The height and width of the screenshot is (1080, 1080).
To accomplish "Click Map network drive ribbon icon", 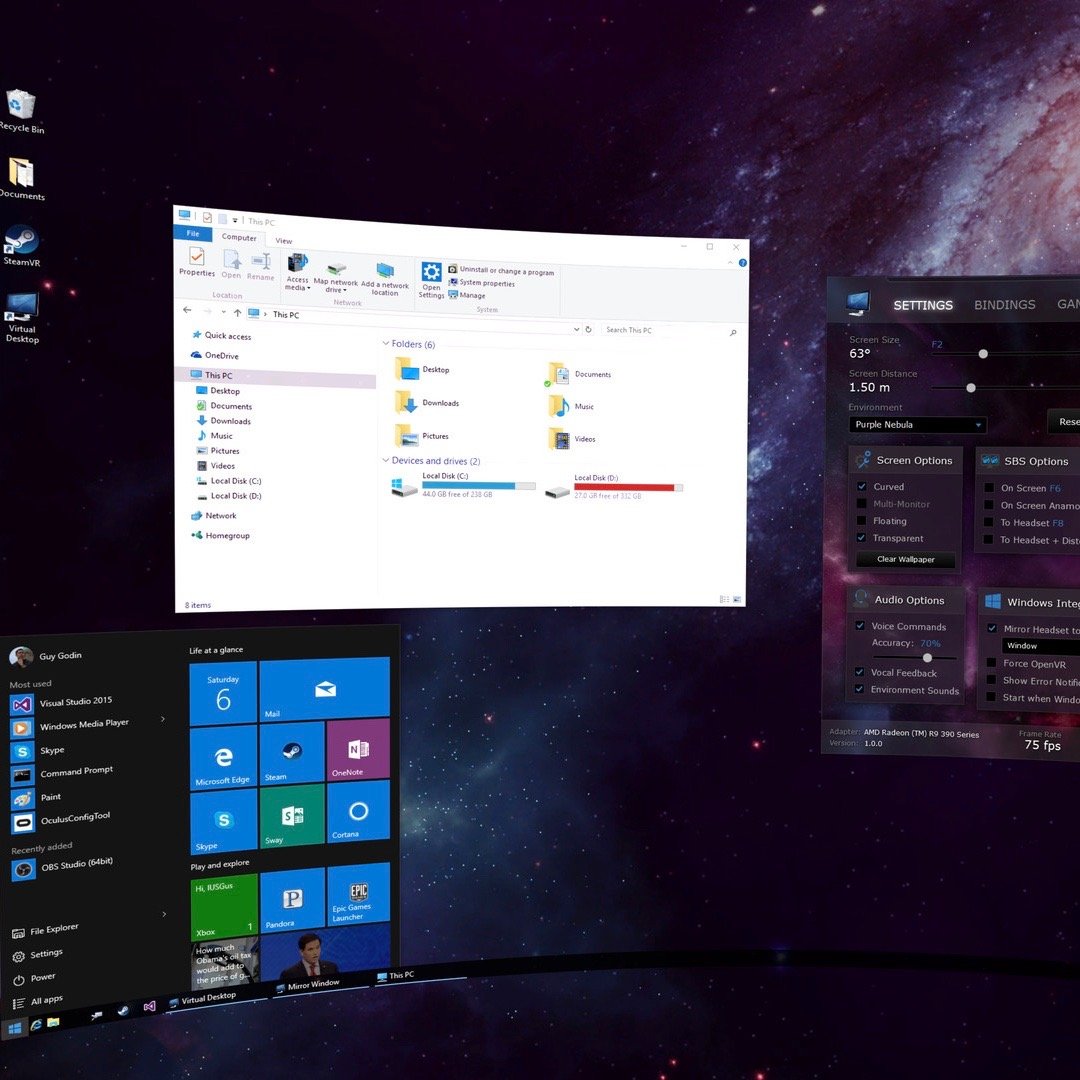I will click(x=335, y=277).
